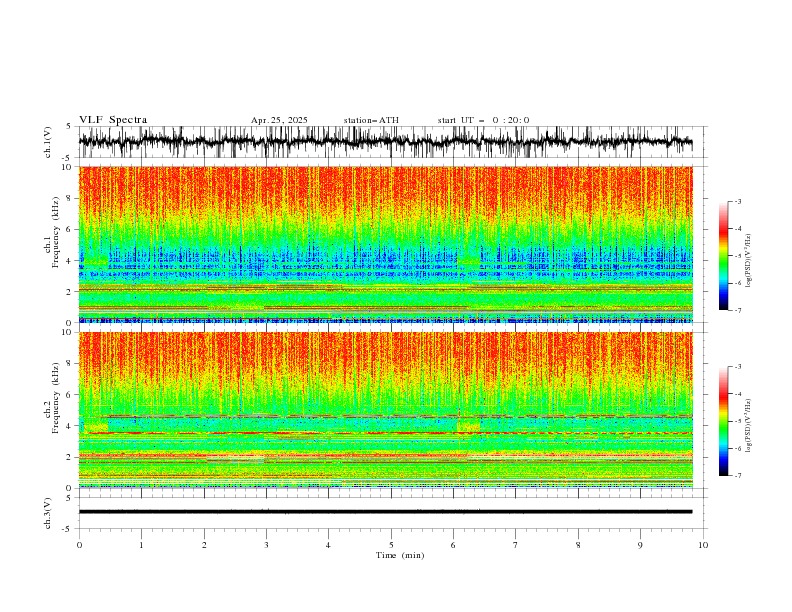This screenshot has width=792, height=612.
Task: Click the '6' kHz tick of ch.2 spectrogram
Action: (x=71, y=395)
